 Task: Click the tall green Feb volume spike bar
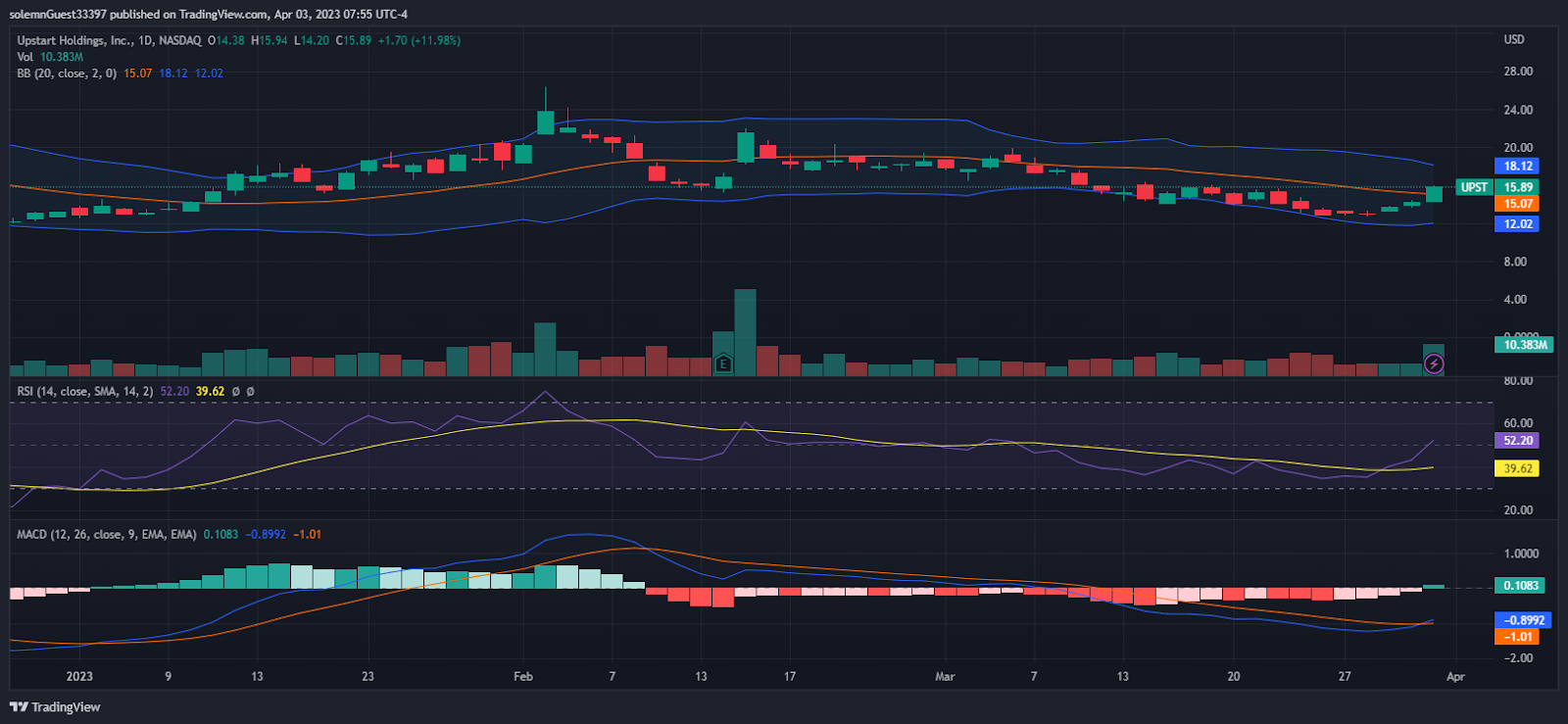click(x=745, y=332)
